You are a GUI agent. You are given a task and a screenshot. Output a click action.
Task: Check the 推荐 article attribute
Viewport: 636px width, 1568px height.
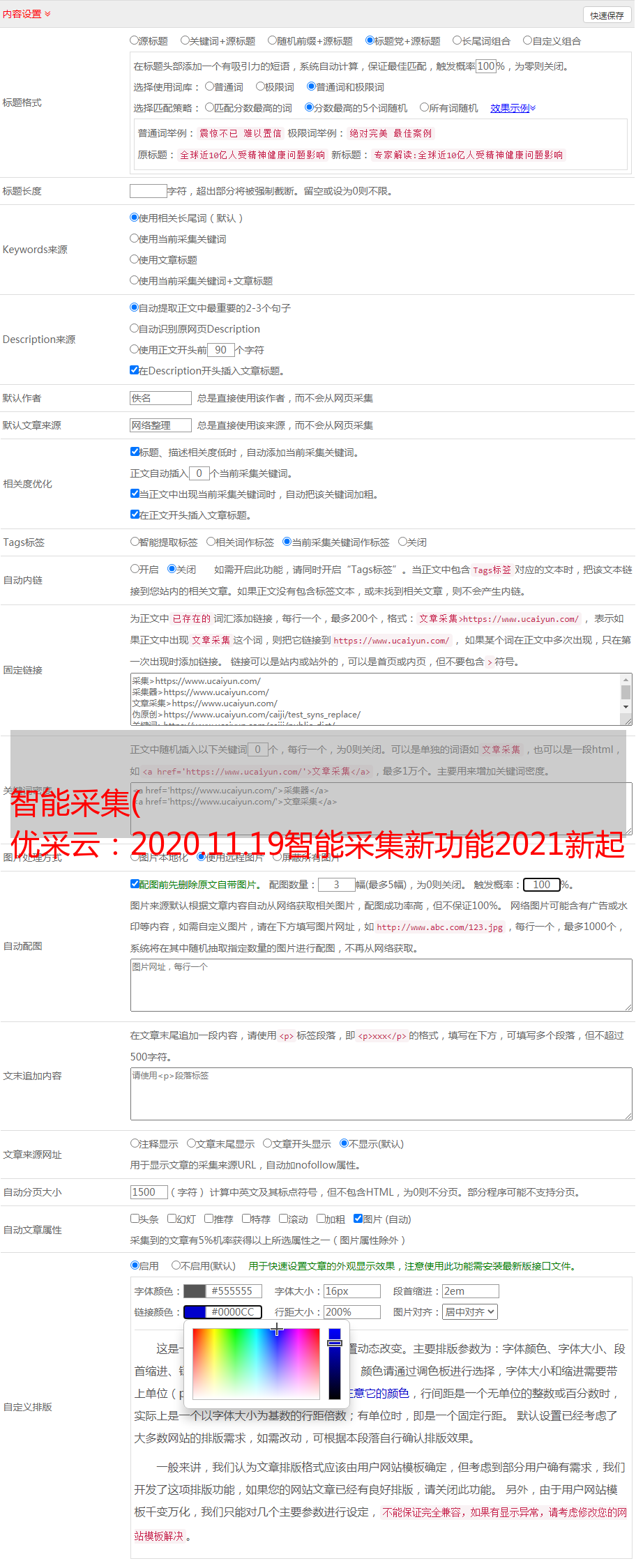click(209, 1219)
